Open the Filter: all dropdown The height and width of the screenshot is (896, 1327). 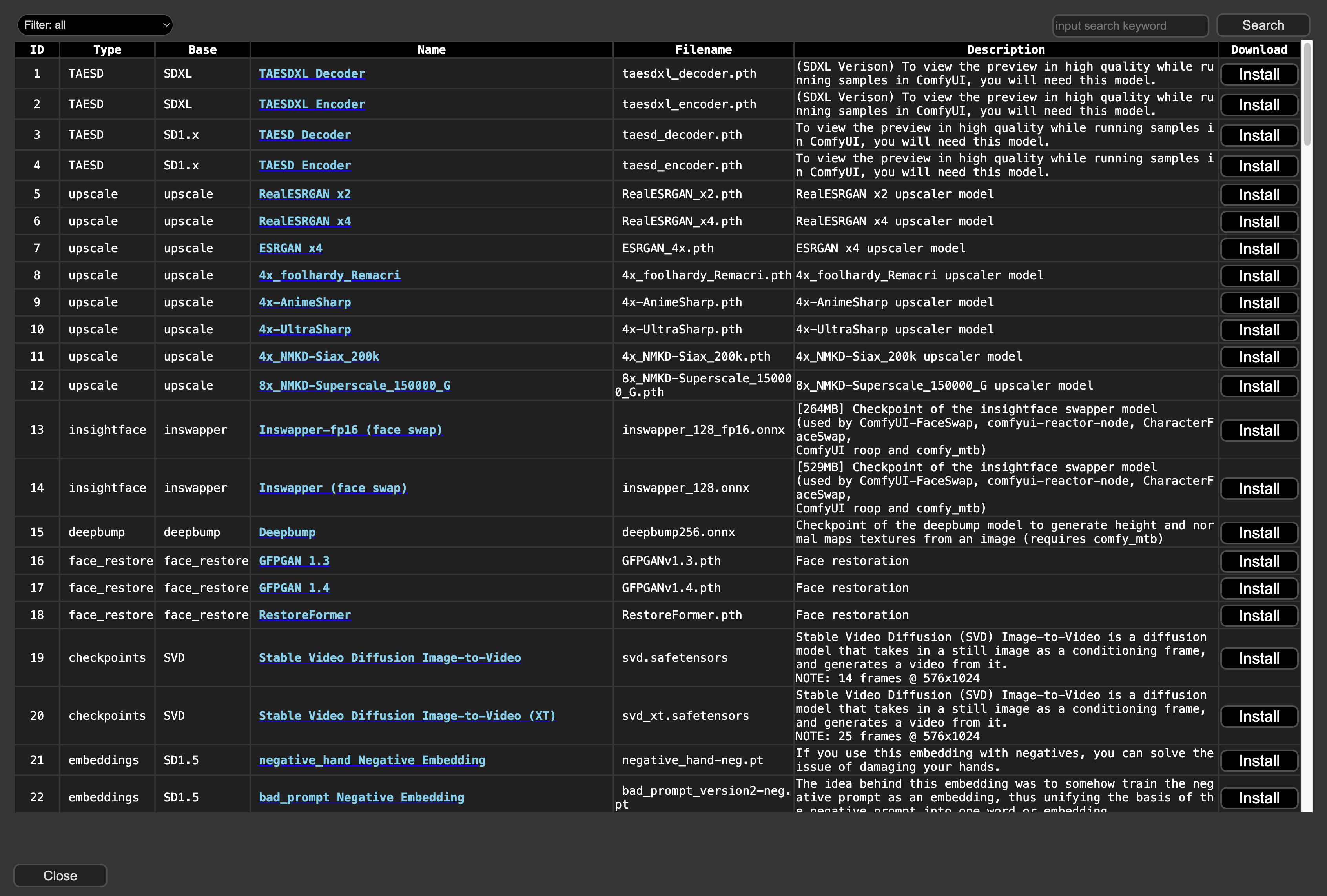95,25
